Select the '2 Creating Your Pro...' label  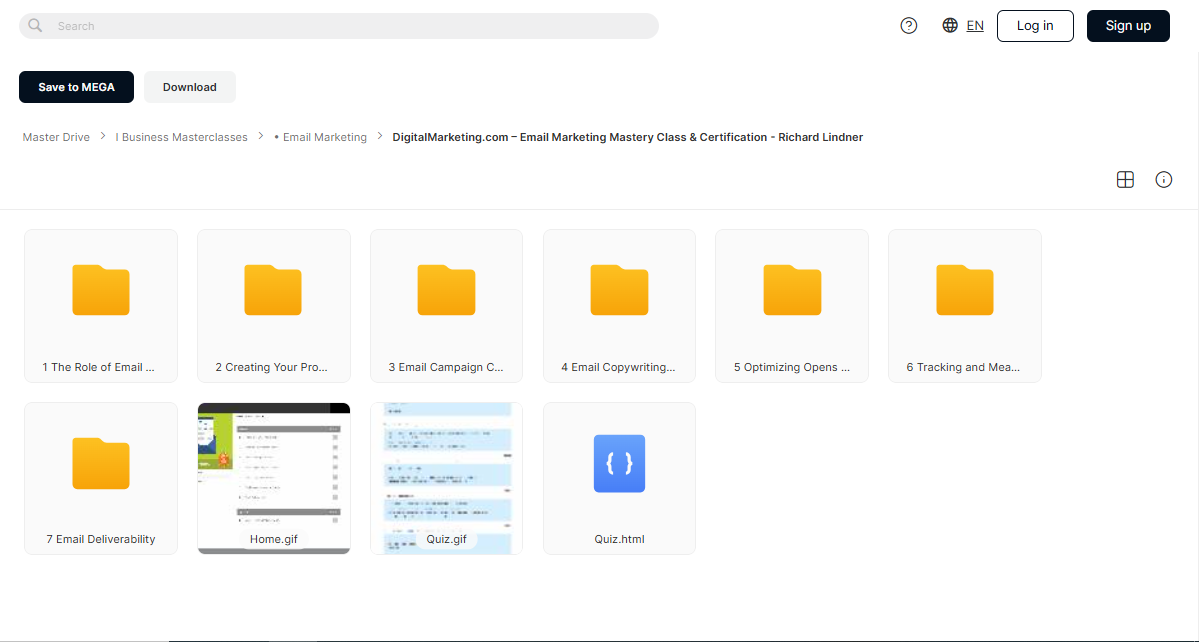271,367
